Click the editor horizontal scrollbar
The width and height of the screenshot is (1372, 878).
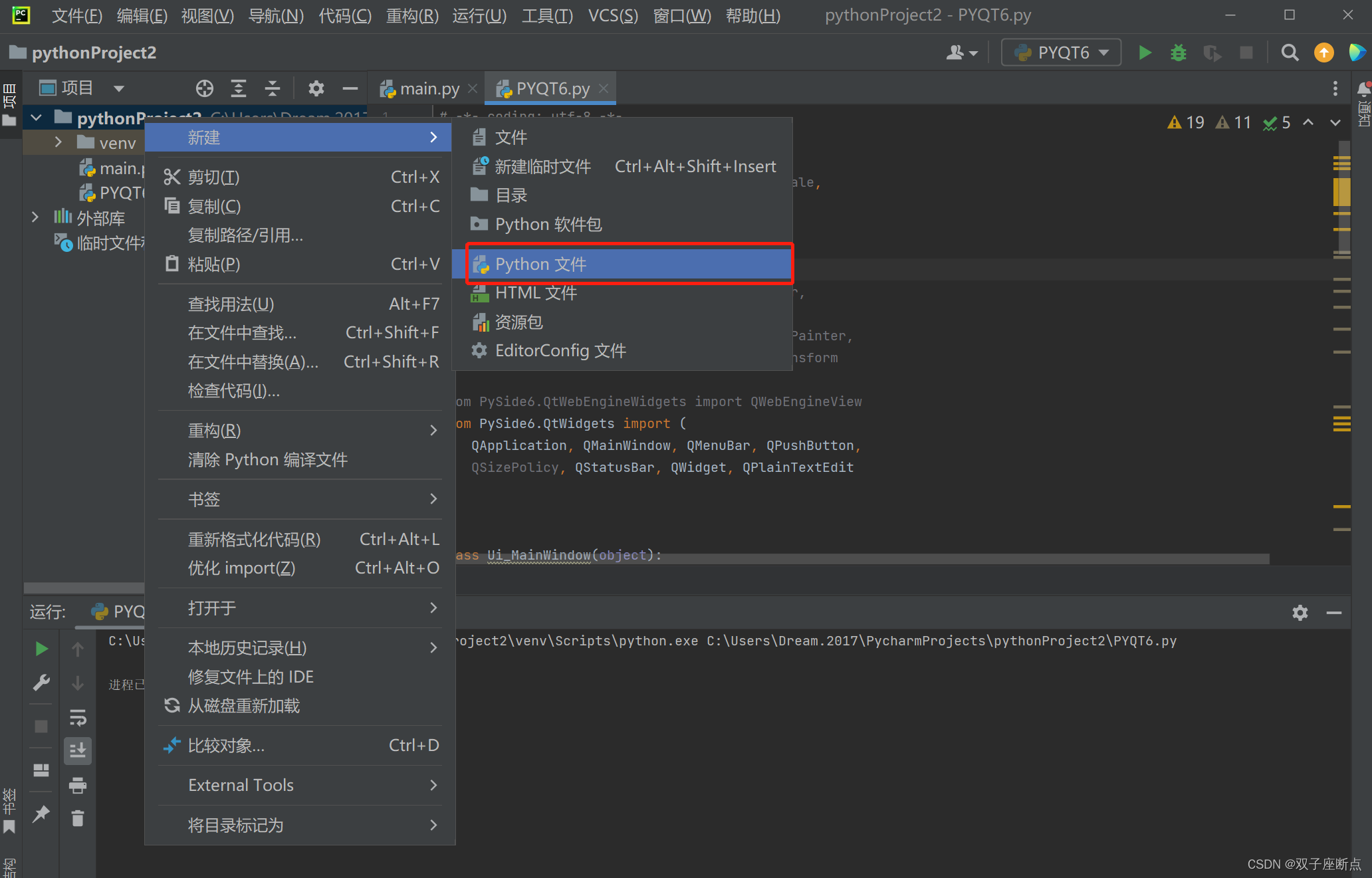click(x=864, y=560)
